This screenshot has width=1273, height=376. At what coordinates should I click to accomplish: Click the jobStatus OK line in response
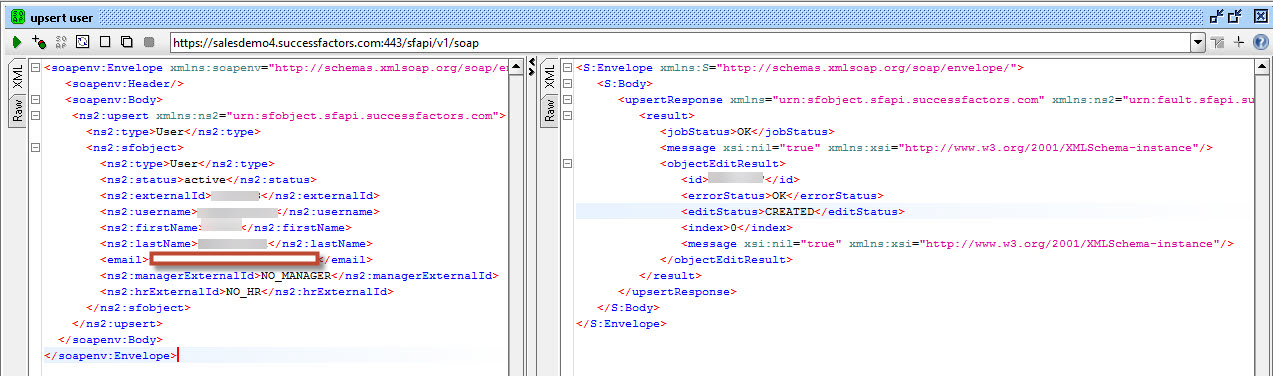pos(747,131)
